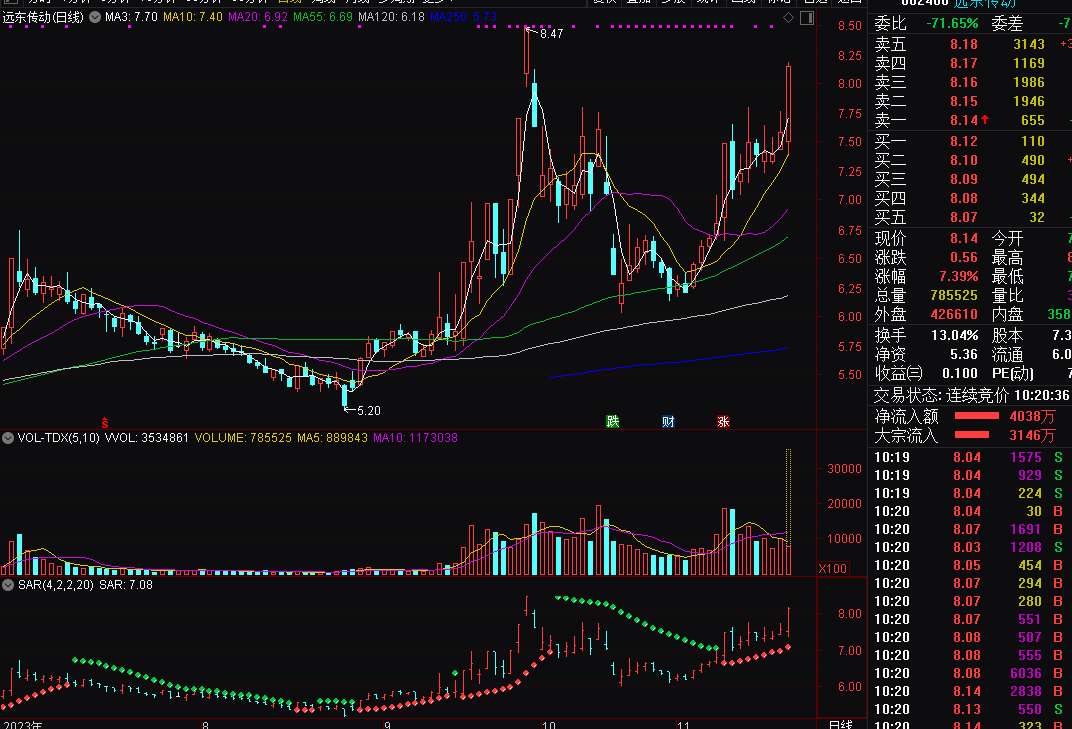Click the 8.47 high price annotation
Viewport: 1072px width, 729px height.
(x=551, y=34)
